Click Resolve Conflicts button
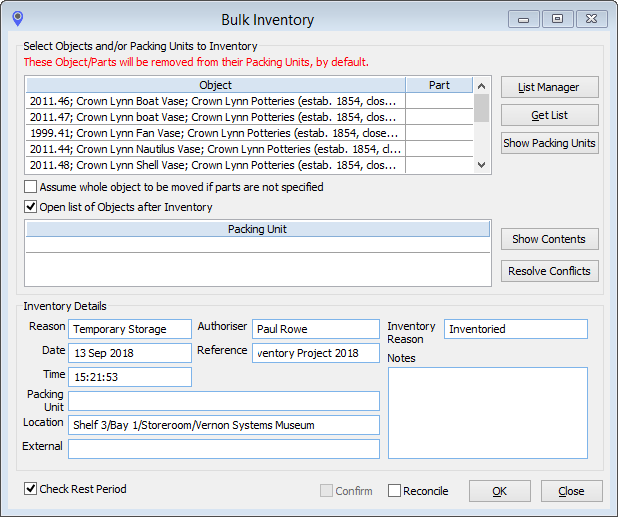 549,271
